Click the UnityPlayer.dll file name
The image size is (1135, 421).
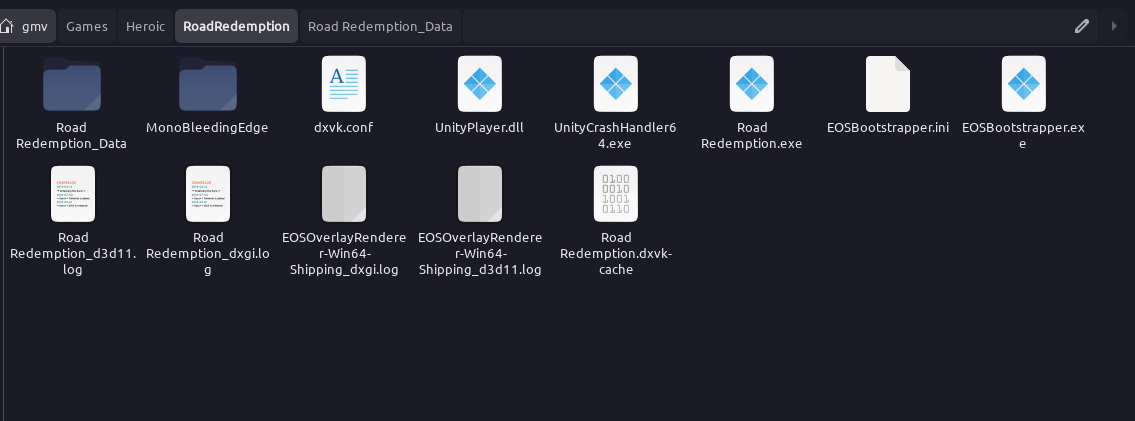click(x=479, y=127)
